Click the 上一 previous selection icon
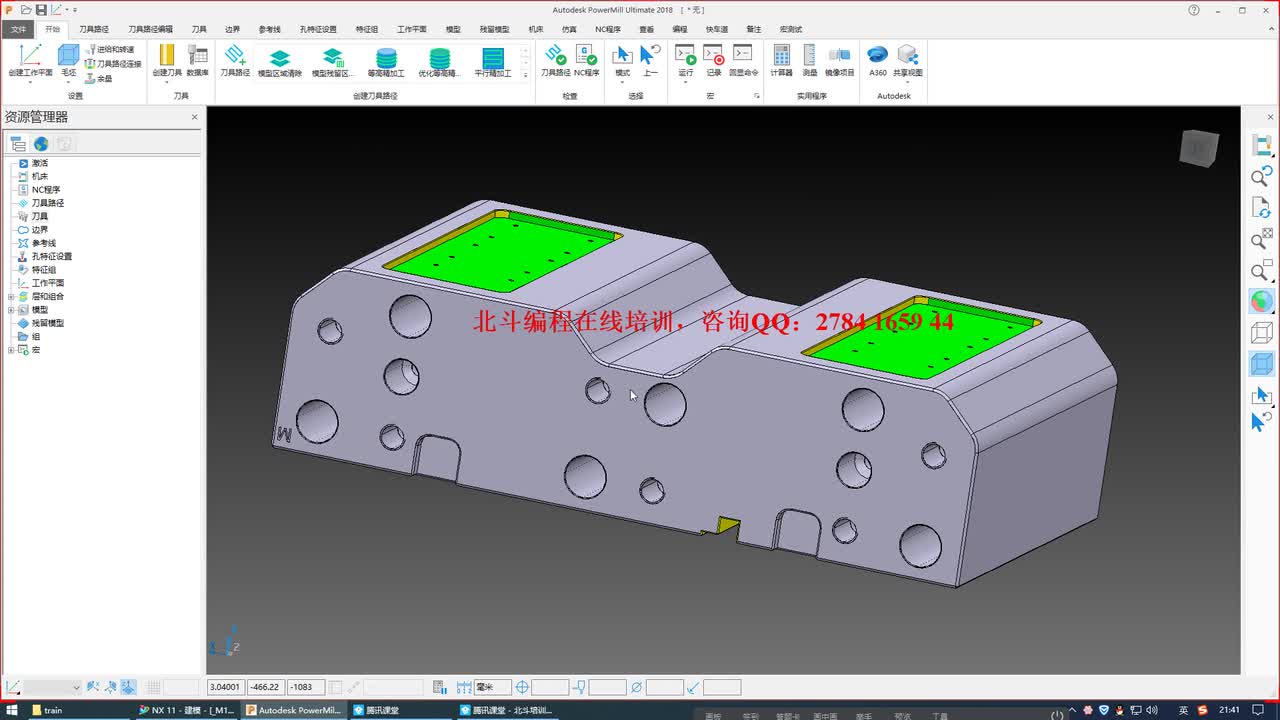The image size is (1280, 720). (650, 56)
